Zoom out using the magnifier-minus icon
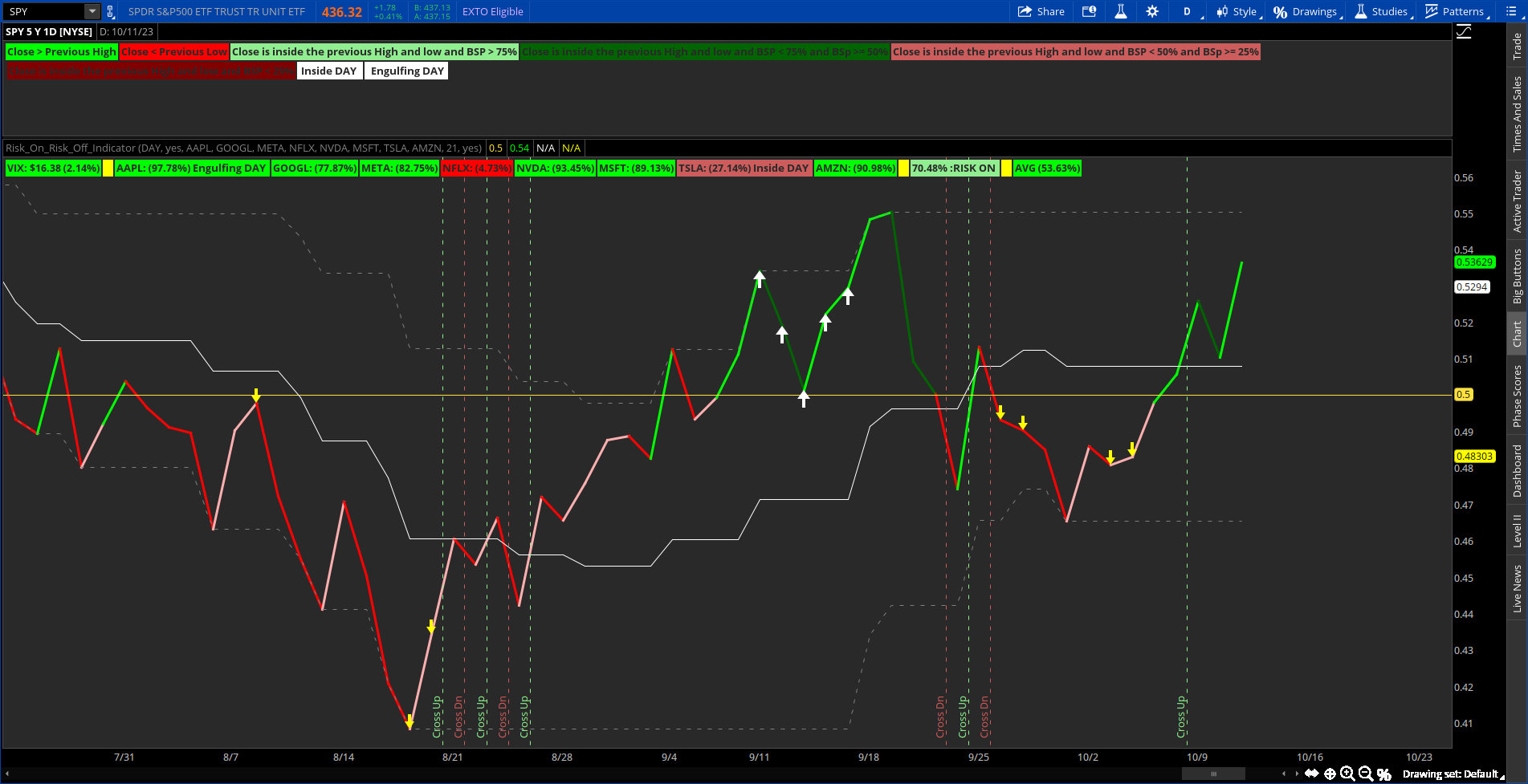The width and height of the screenshot is (1528, 784). click(x=1365, y=774)
